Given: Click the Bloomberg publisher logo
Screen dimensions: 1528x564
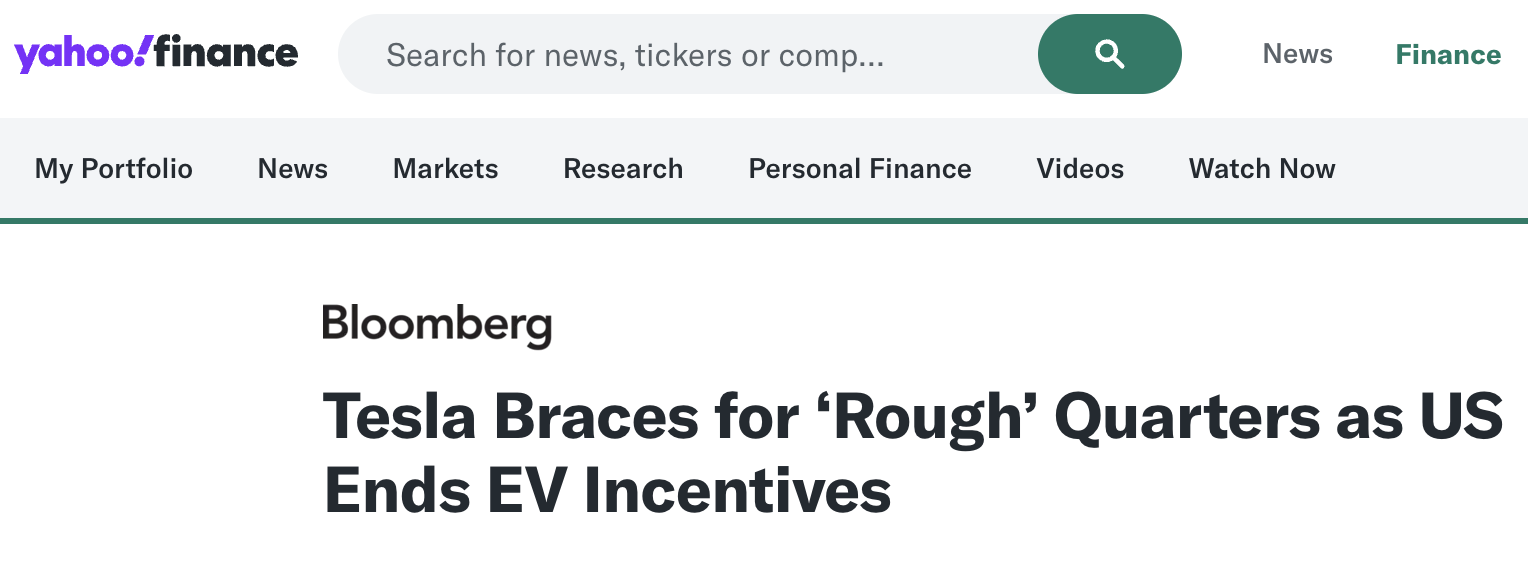Looking at the screenshot, I should 436,325.
